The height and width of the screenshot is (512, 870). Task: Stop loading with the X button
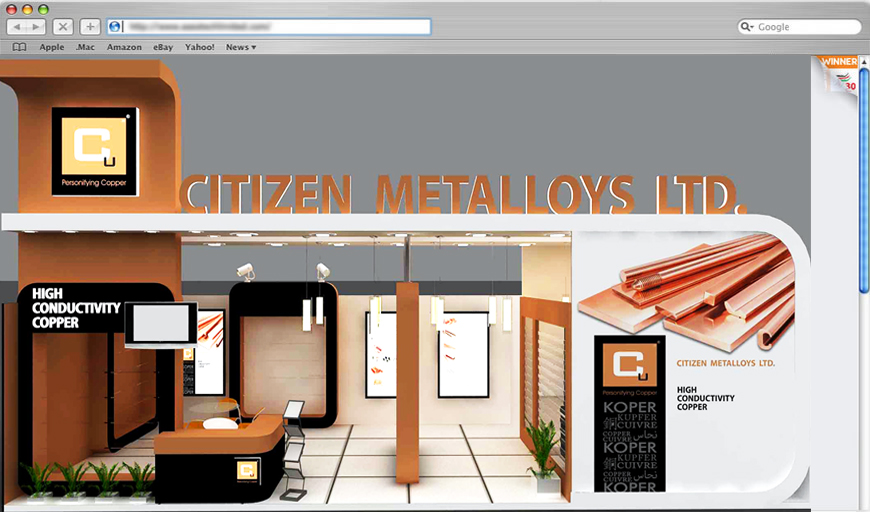63,27
